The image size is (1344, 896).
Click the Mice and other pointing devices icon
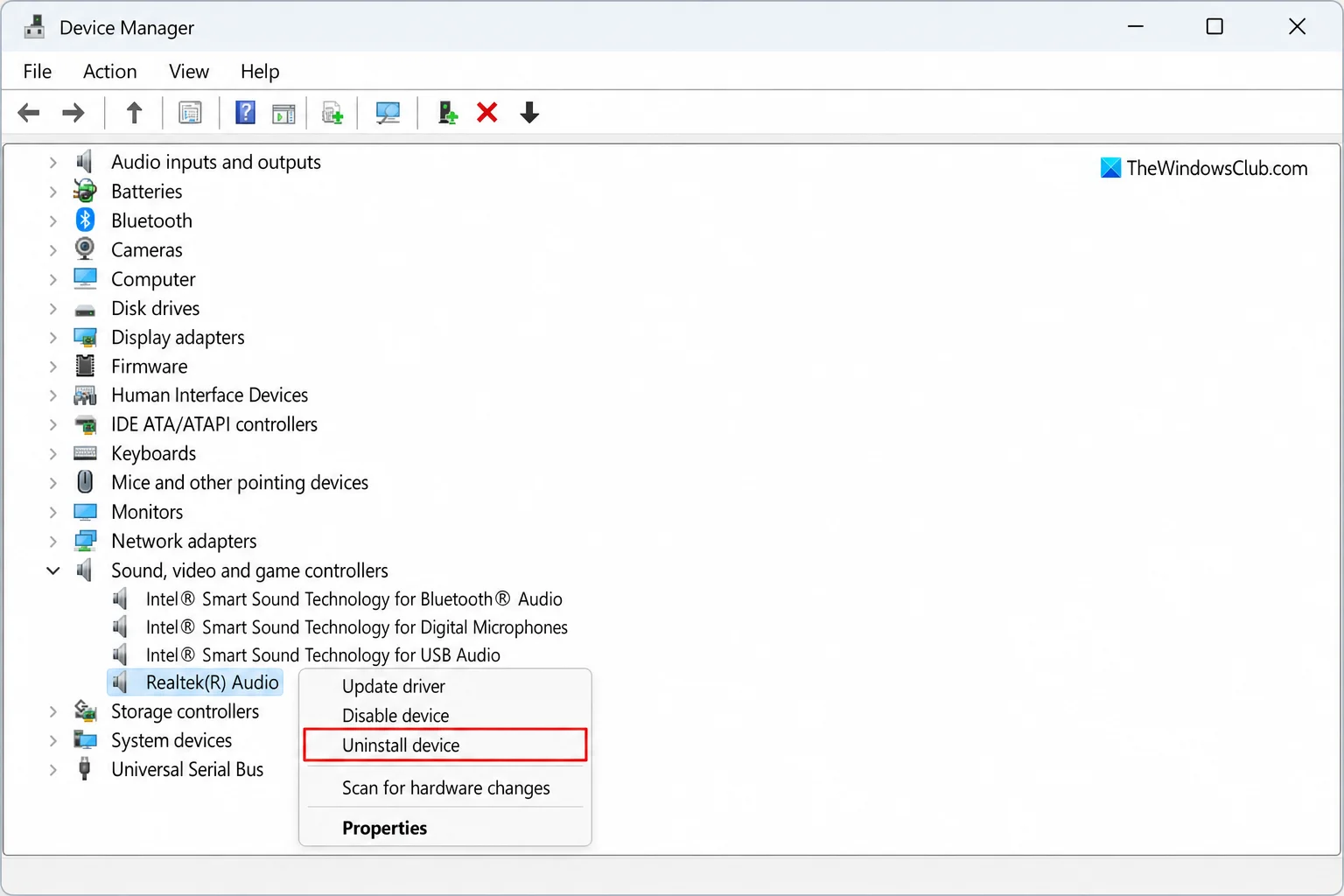point(85,482)
